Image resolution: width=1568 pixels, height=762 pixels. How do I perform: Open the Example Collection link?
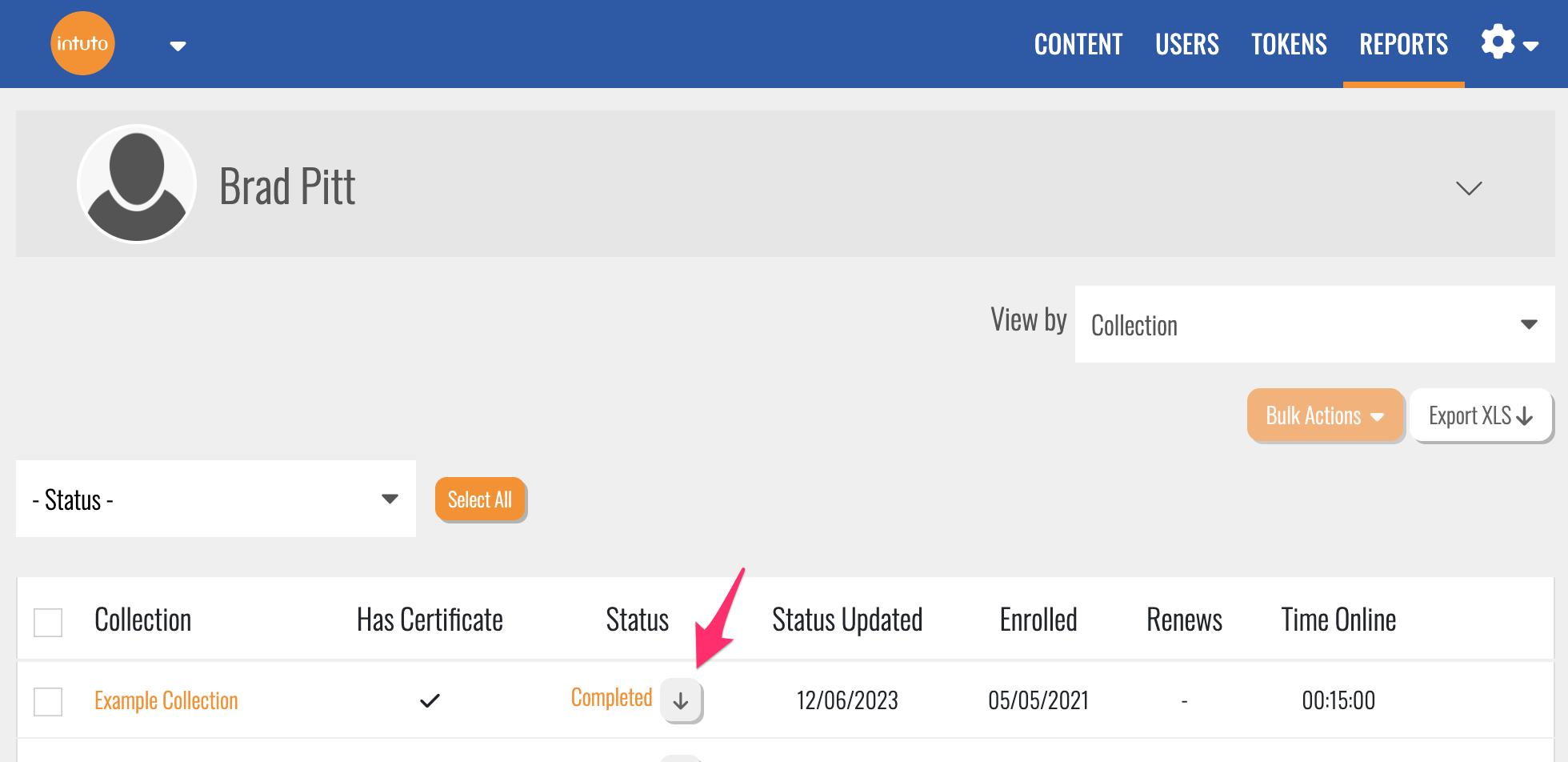pyautogui.click(x=166, y=701)
